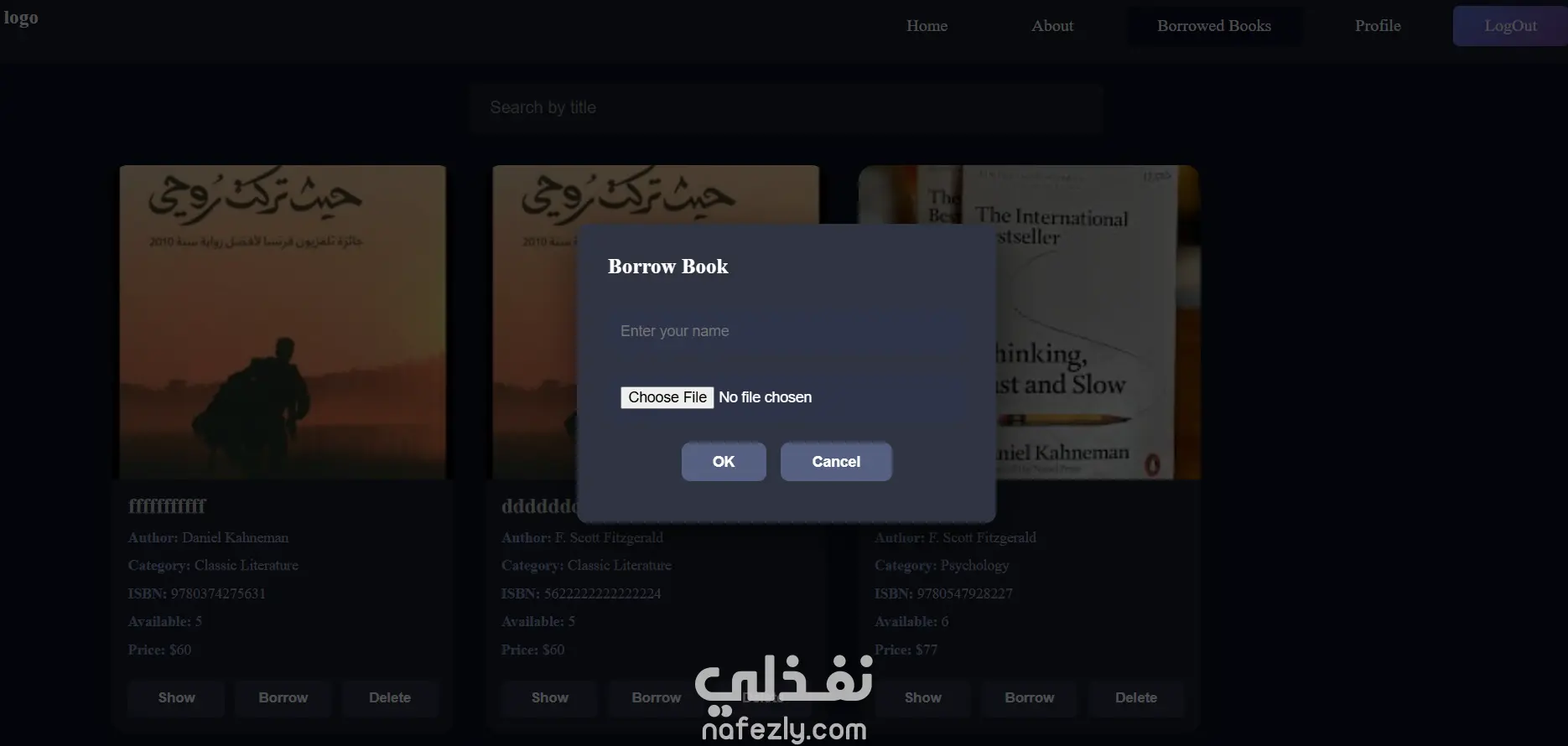Cancel the Borrow Book dialog

(x=836, y=462)
